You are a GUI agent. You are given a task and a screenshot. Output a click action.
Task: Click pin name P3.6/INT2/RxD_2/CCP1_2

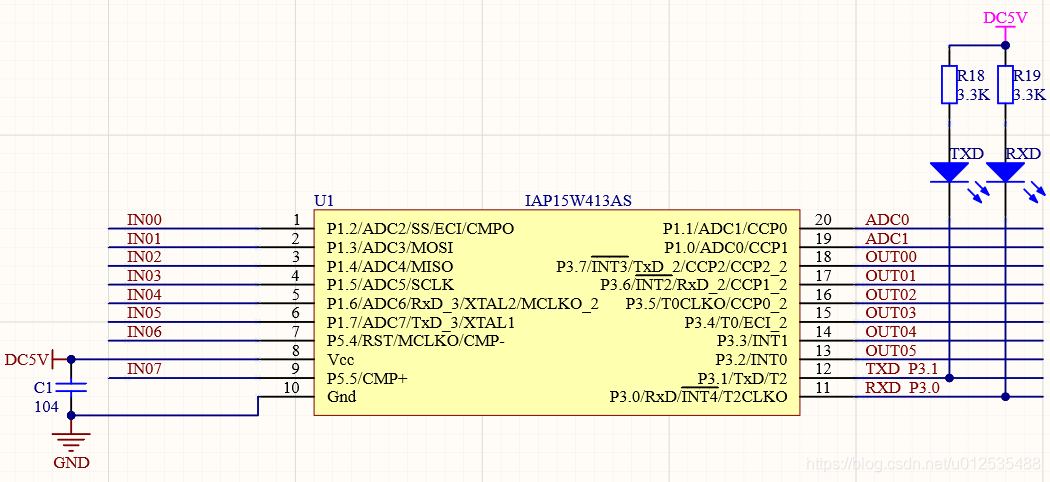pos(694,285)
